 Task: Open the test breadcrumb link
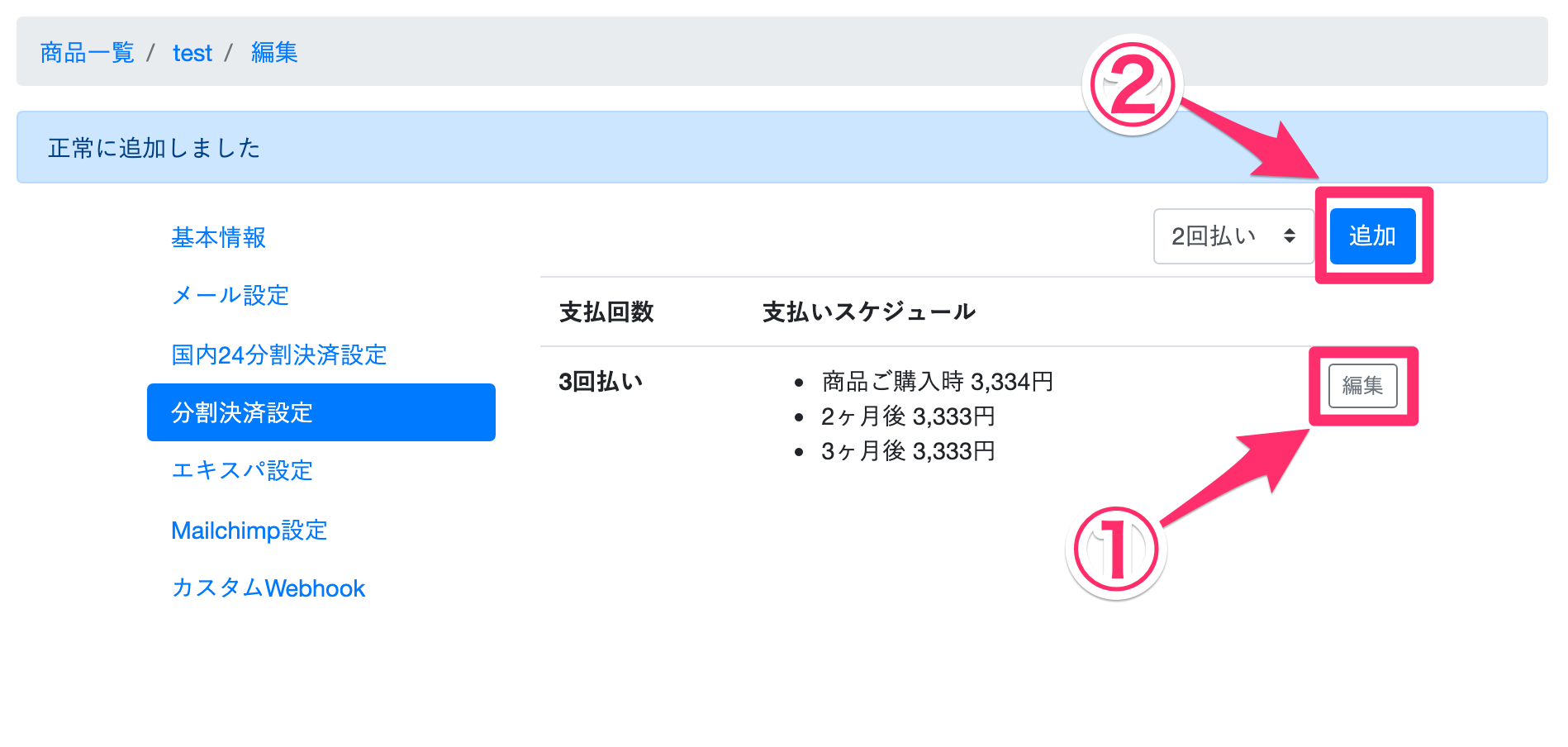[x=192, y=53]
